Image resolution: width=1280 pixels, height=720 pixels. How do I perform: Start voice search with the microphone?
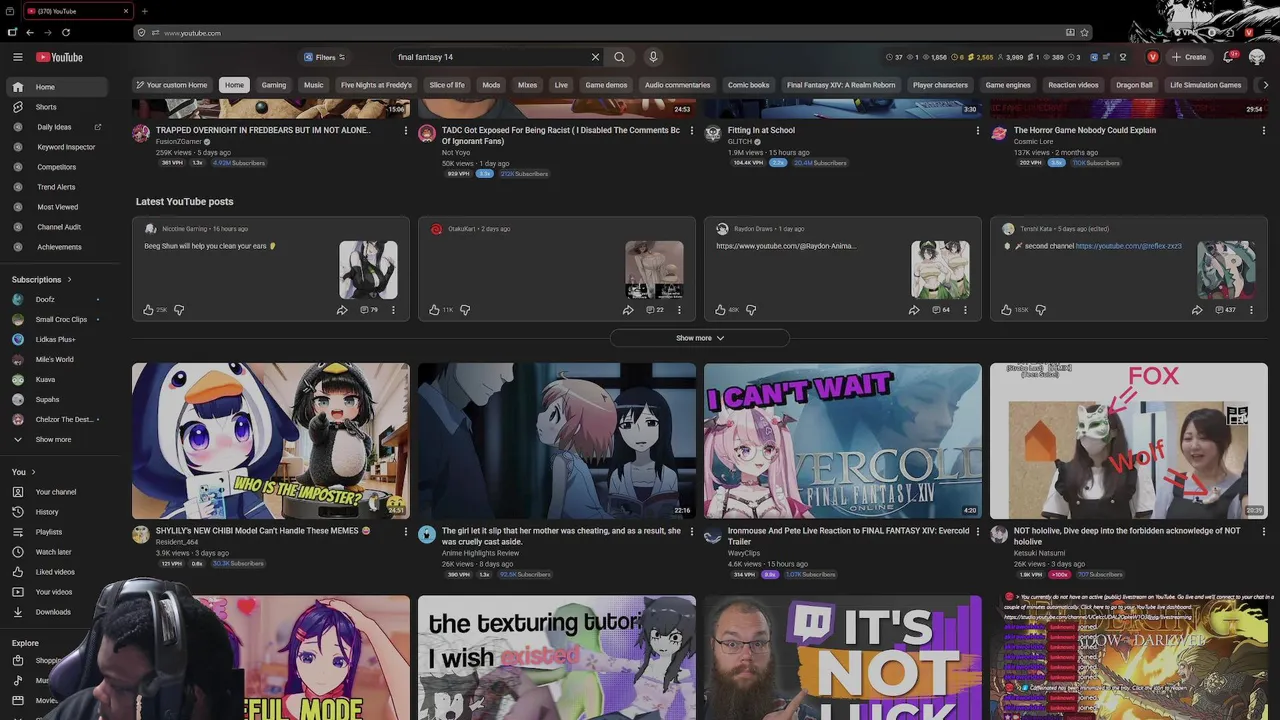[x=653, y=57]
